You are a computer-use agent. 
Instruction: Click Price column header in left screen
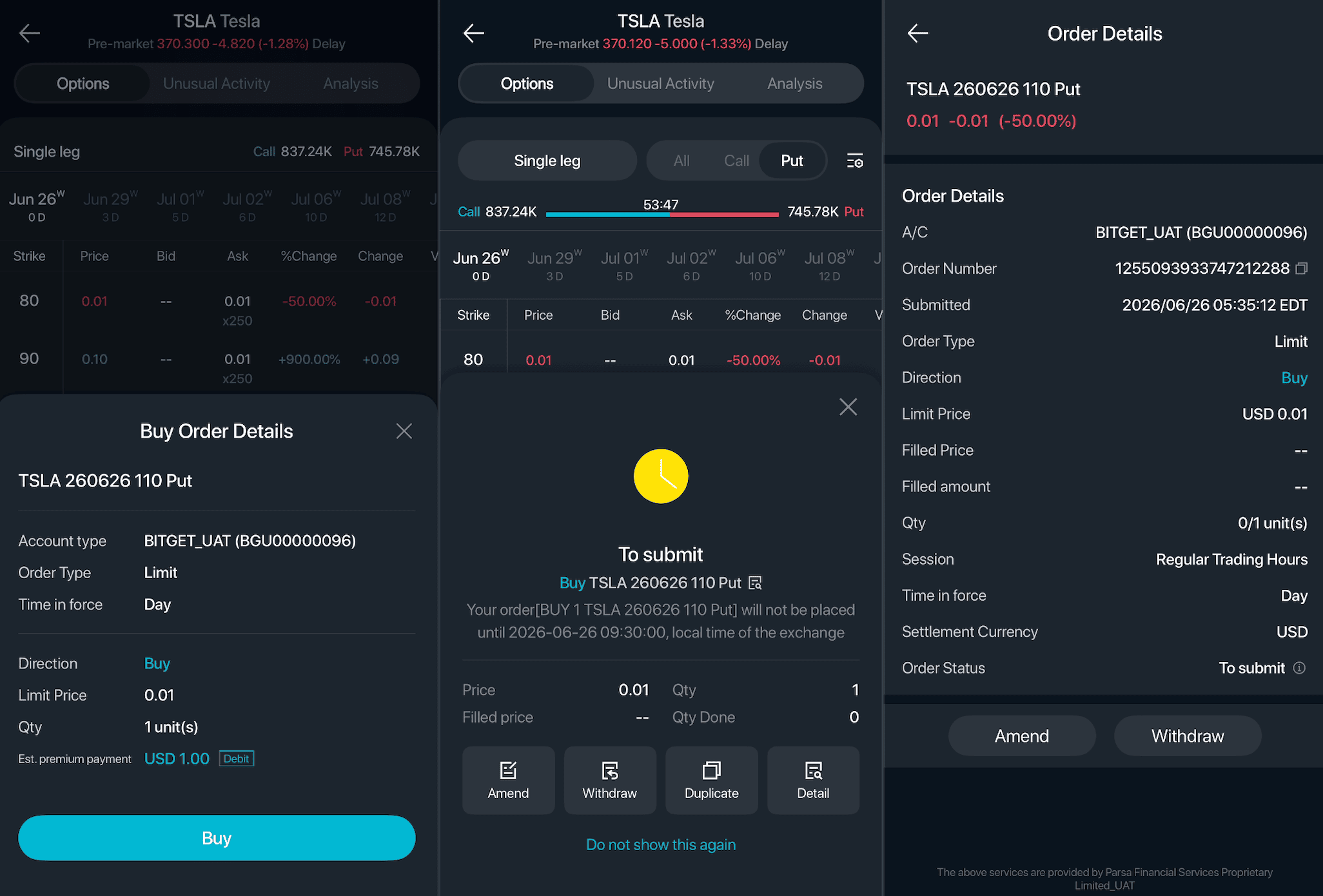[94, 256]
